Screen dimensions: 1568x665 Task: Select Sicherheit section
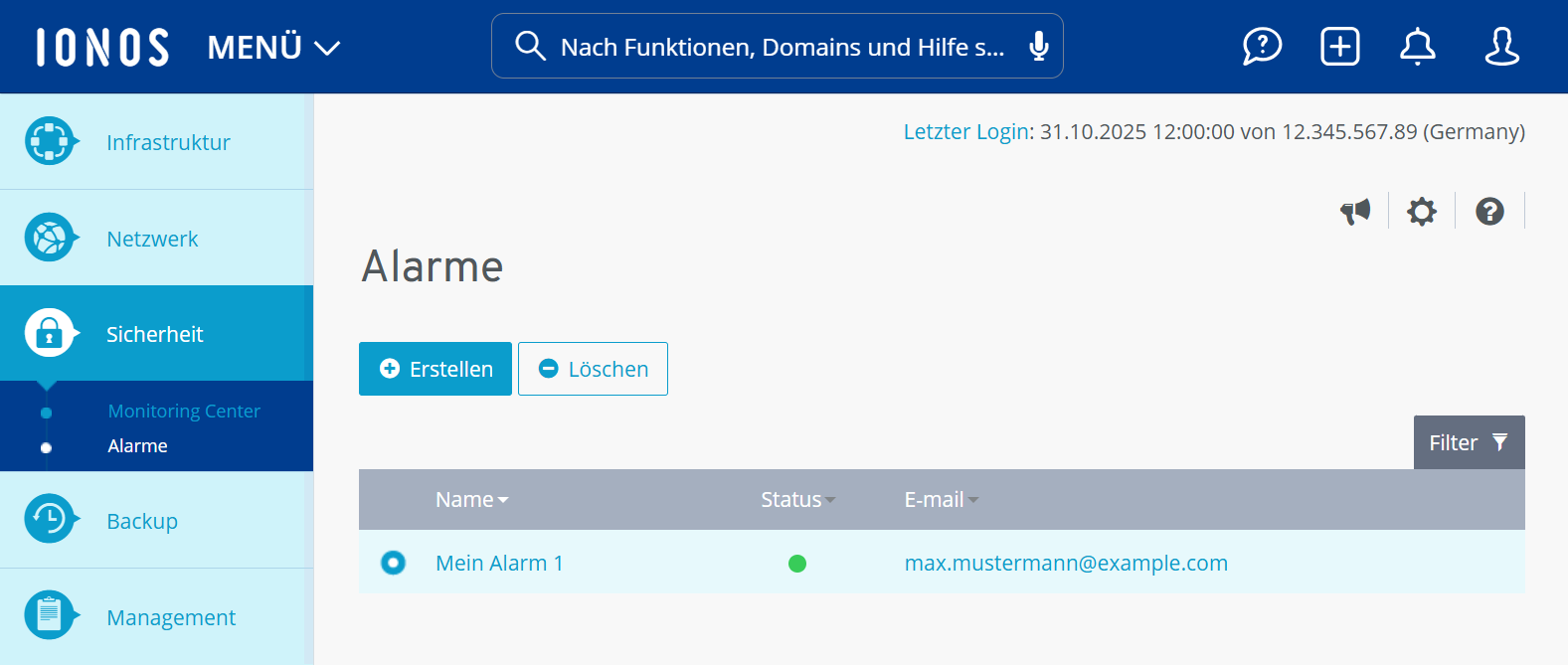(156, 334)
